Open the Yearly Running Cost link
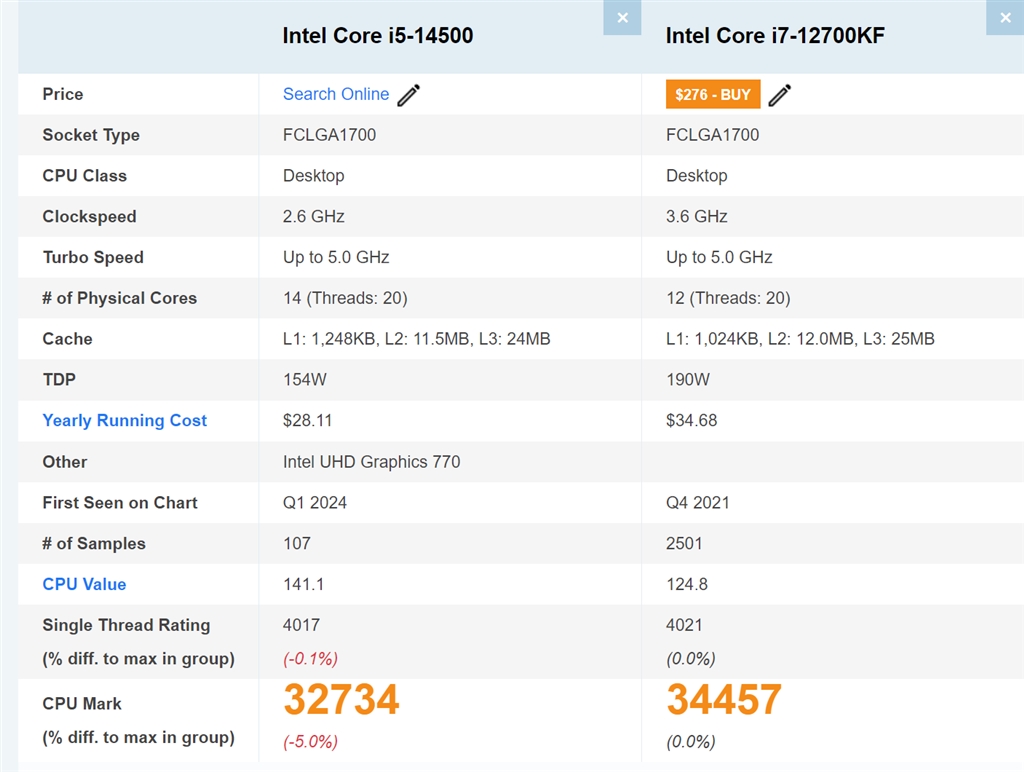Viewport: 1024px width, 772px height. [x=125, y=421]
